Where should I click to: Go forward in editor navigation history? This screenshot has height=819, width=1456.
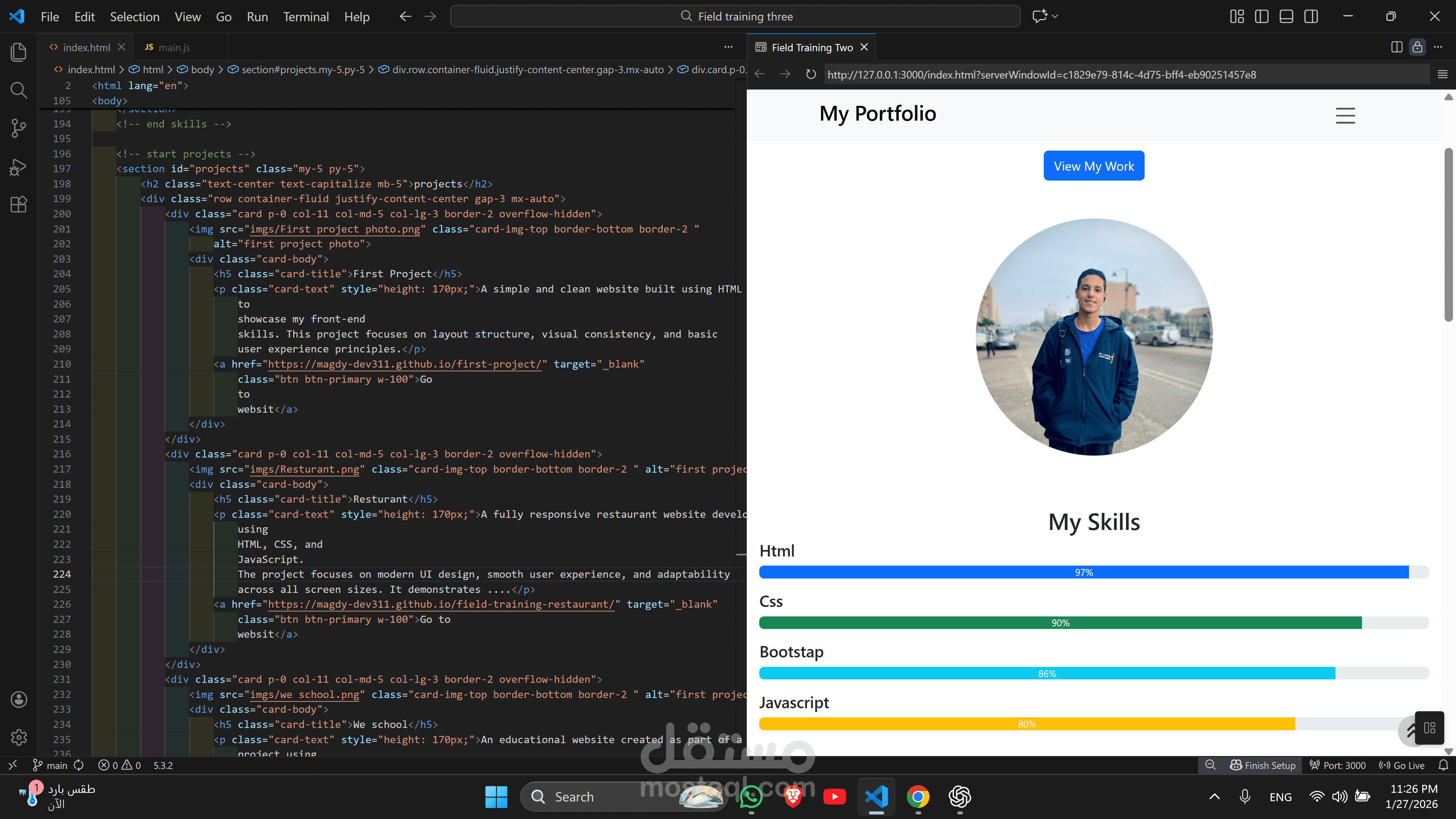(430, 16)
